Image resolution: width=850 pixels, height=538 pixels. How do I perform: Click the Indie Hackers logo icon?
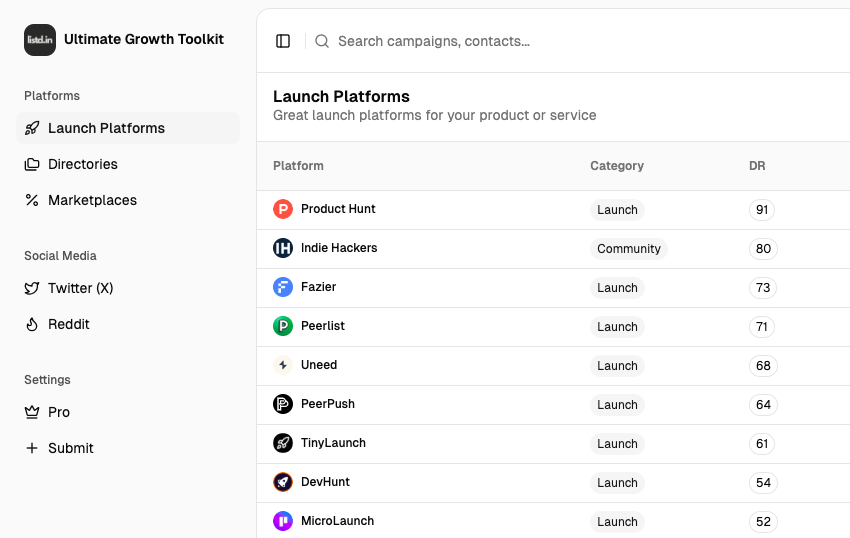point(283,248)
